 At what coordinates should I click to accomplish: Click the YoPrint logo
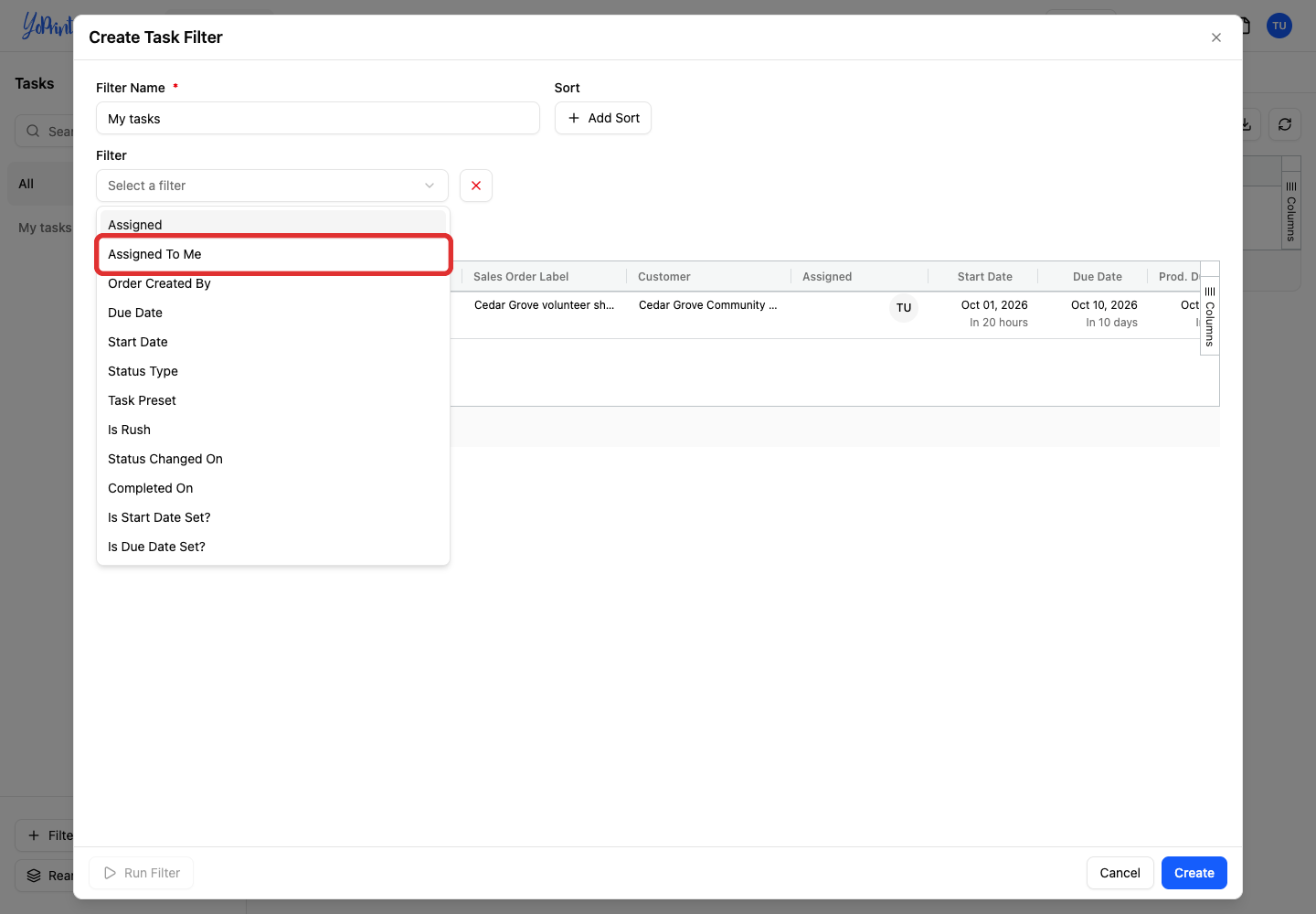(47, 26)
